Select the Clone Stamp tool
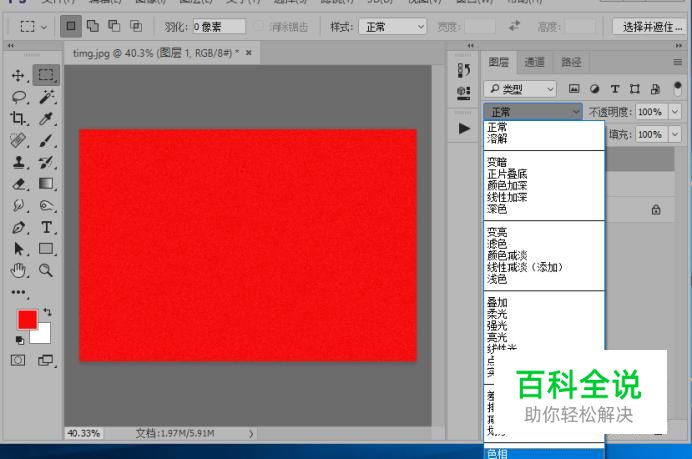This screenshot has width=692, height=459. [x=19, y=162]
